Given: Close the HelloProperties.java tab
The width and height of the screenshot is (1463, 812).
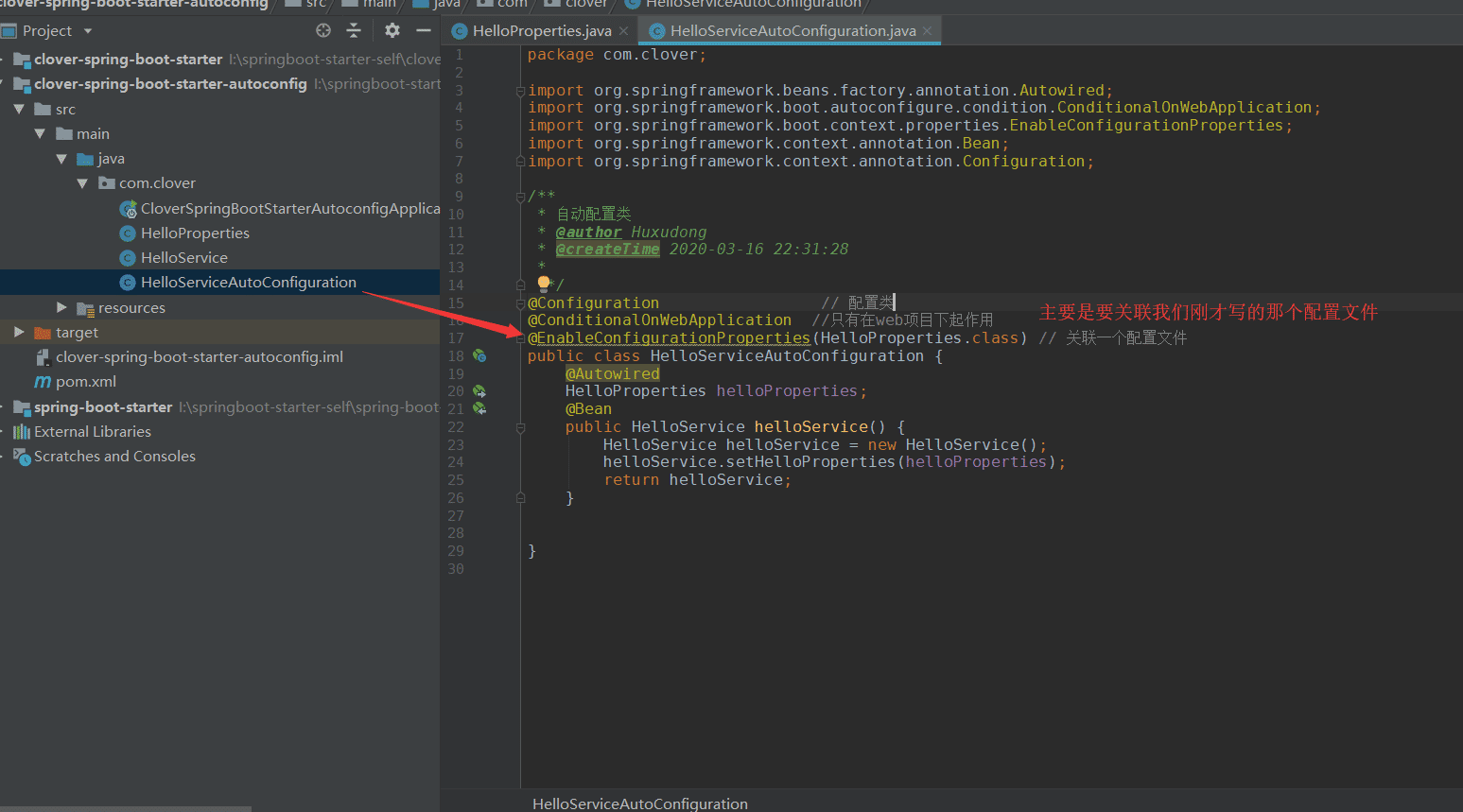Looking at the screenshot, I should [x=624, y=31].
